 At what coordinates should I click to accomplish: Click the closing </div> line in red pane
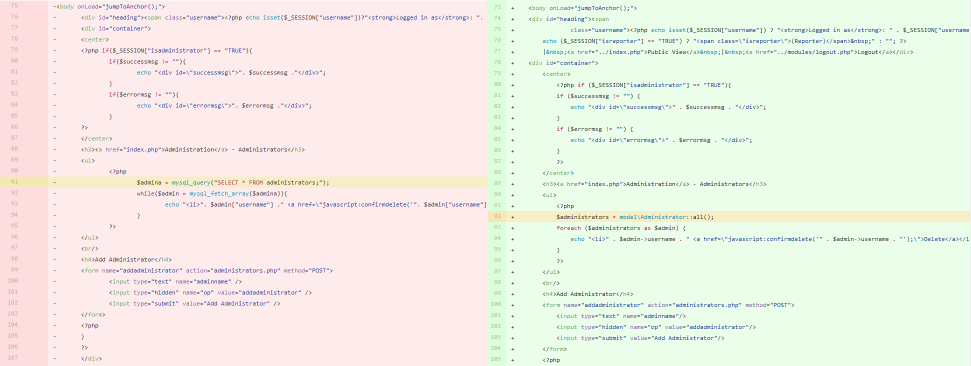[91, 358]
